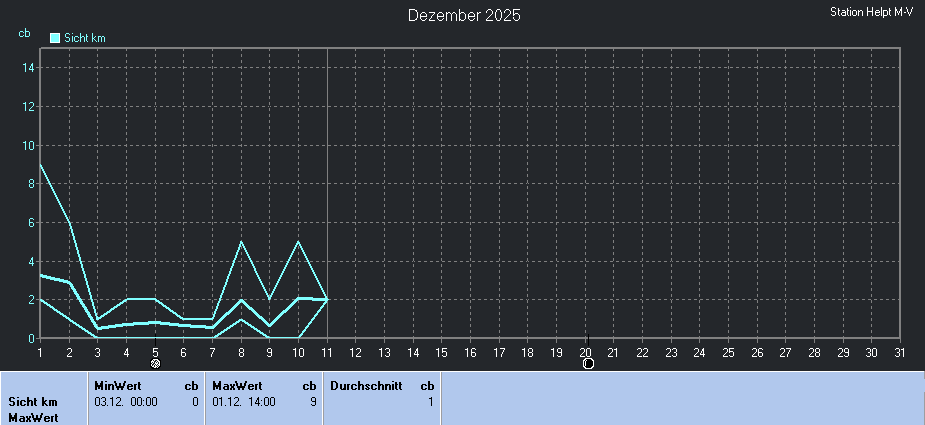Click the cyan Sicht km legend square
Image resolution: width=925 pixels, height=425 pixels.
[x=55, y=38]
